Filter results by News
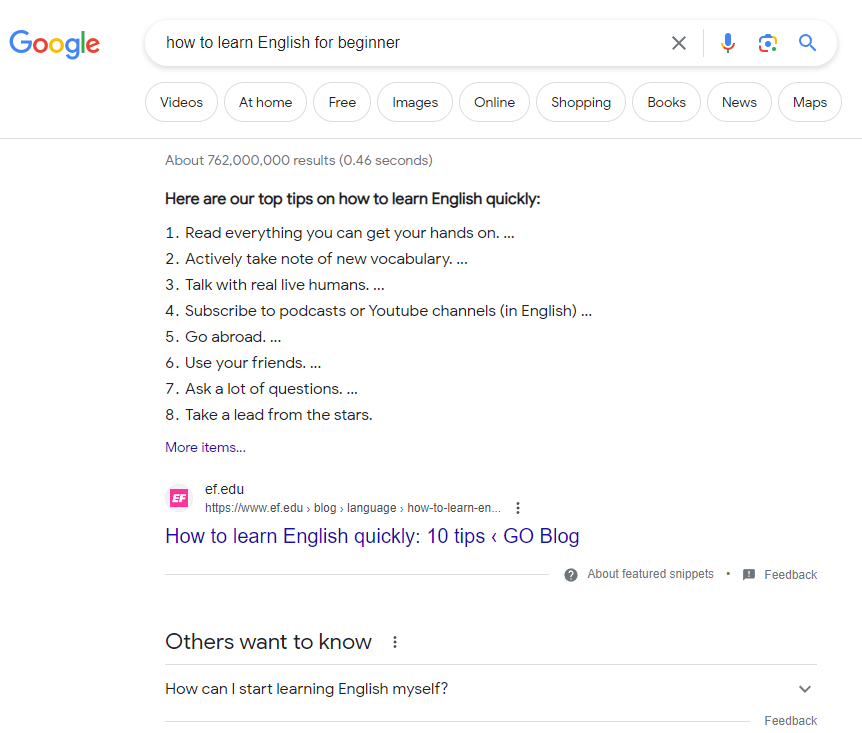Screen dimensions: 862x733 [739, 102]
